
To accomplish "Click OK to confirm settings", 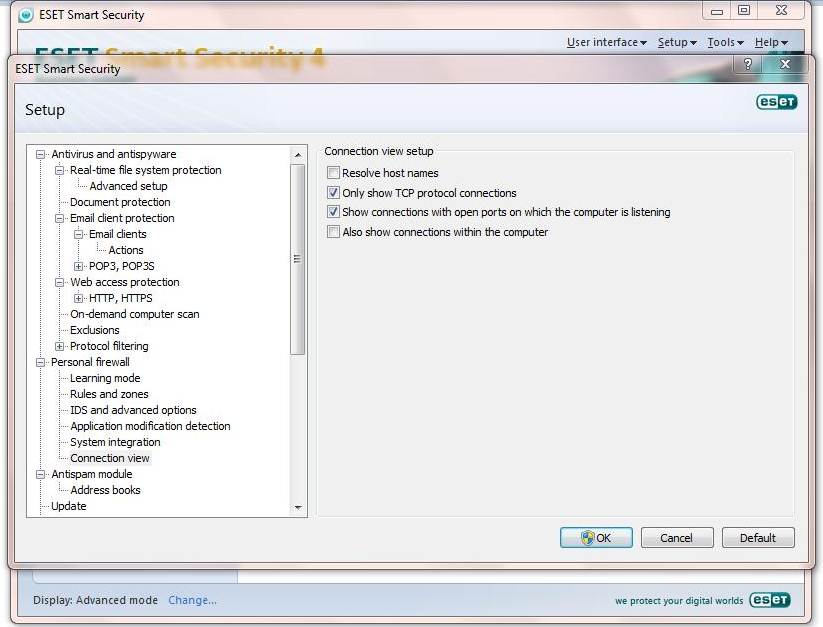I will pyautogui.click(x=596, y=538).
